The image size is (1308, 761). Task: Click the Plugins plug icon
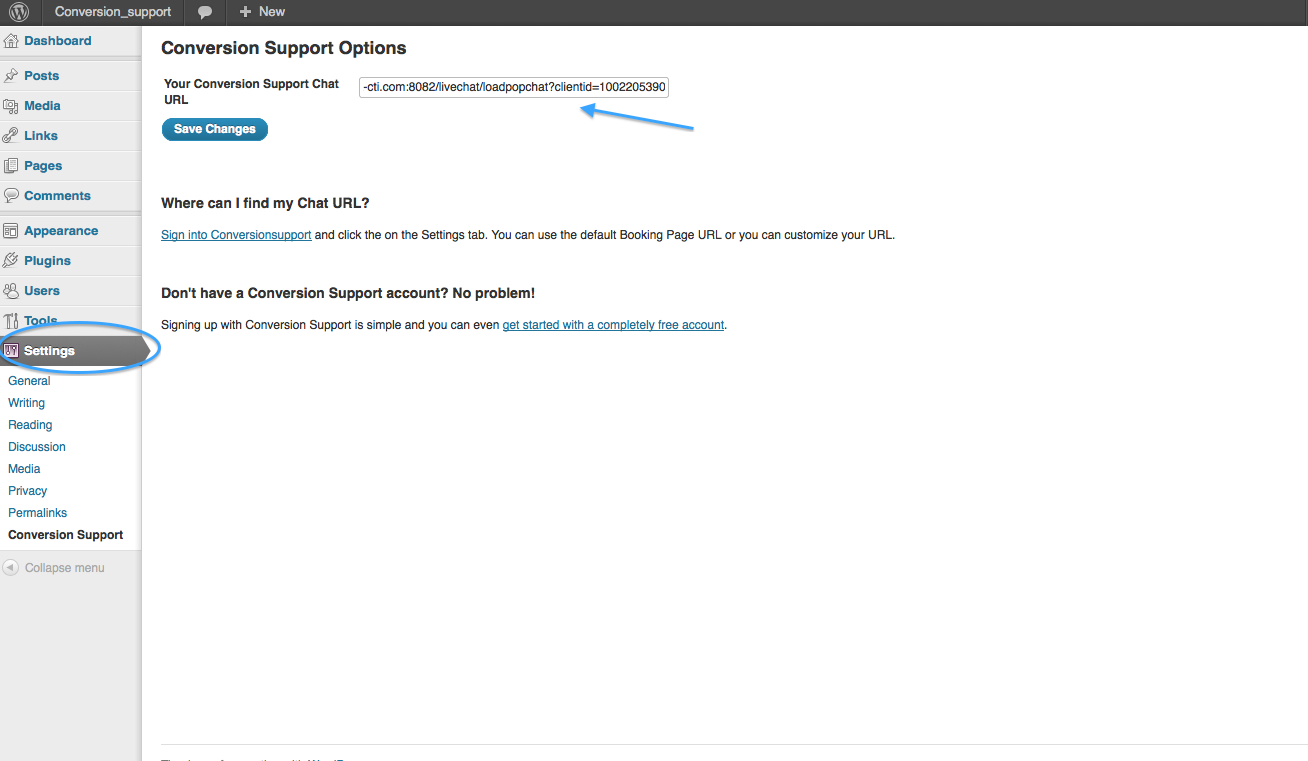pyautogui.click(x=11, y=261)
